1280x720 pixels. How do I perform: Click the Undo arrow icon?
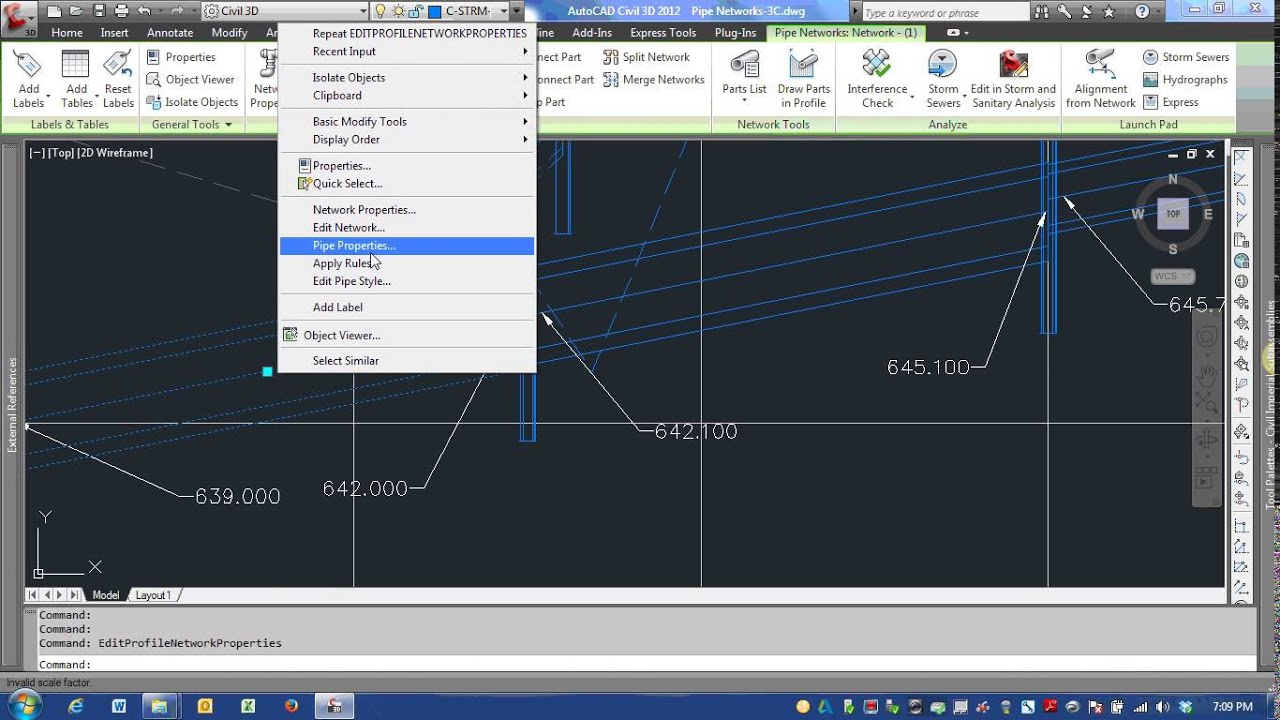[x=145, y=11]
